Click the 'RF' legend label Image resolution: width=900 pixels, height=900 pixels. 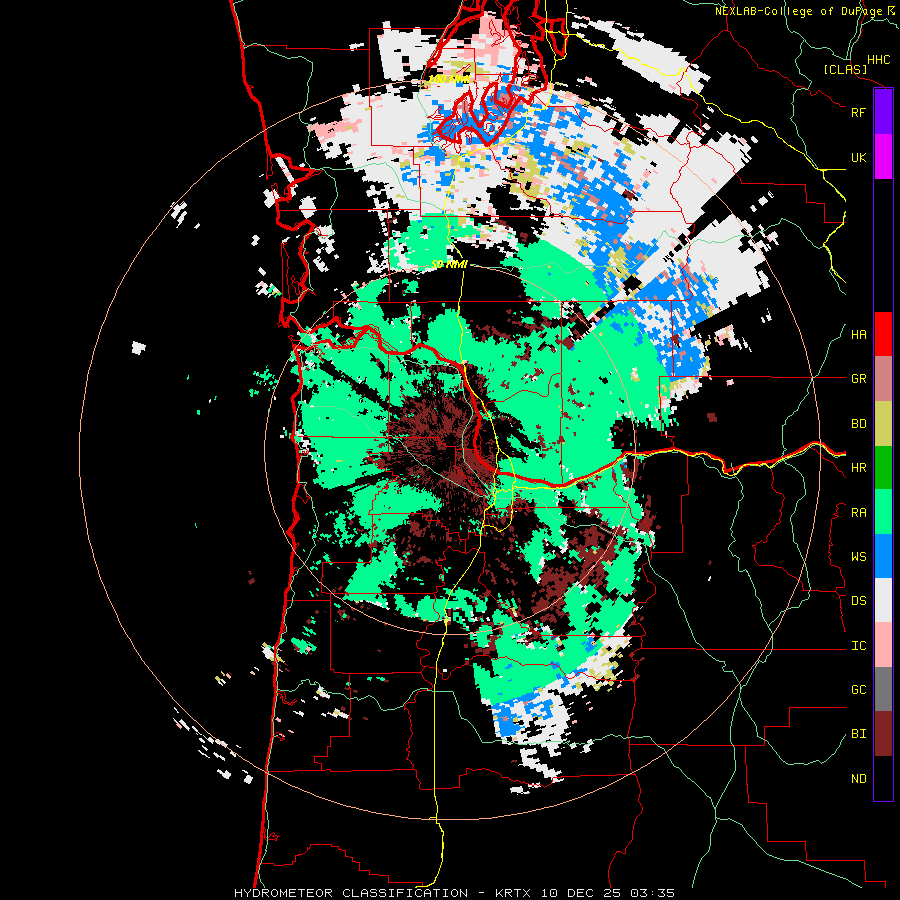click(x=858, y=112)
